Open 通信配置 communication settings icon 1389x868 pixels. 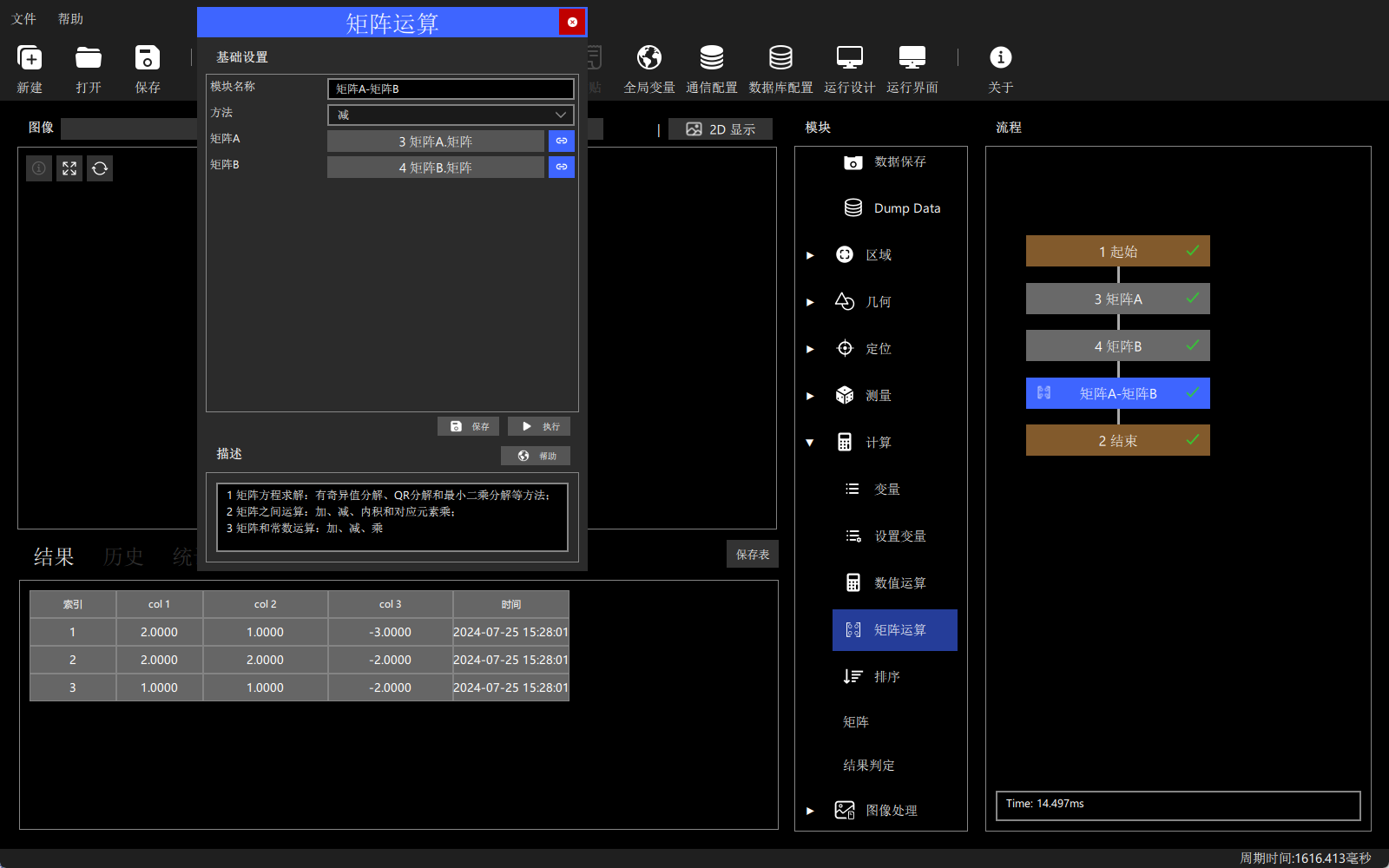712,57
